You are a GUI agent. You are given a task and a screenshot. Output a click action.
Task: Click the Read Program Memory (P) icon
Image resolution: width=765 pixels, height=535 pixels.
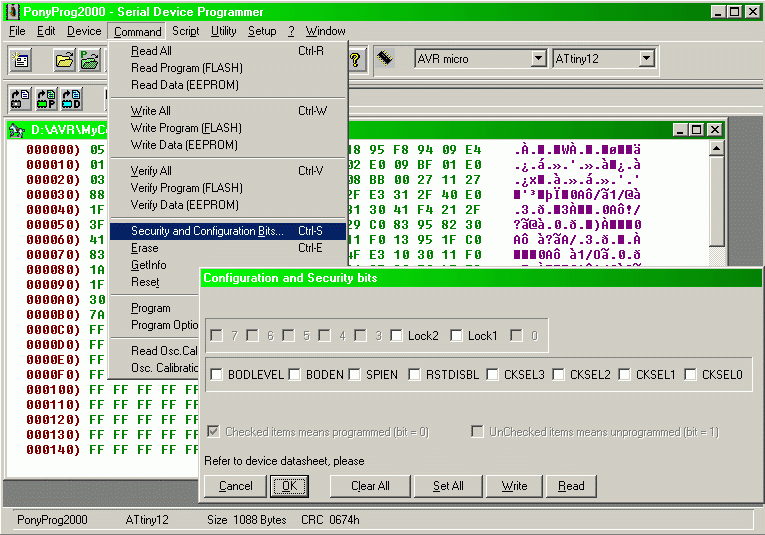pos(46,99)
